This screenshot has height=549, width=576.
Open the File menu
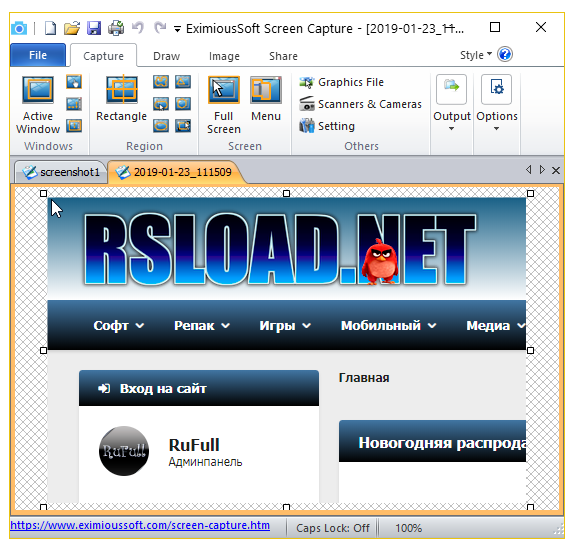[x=38, y=55]
